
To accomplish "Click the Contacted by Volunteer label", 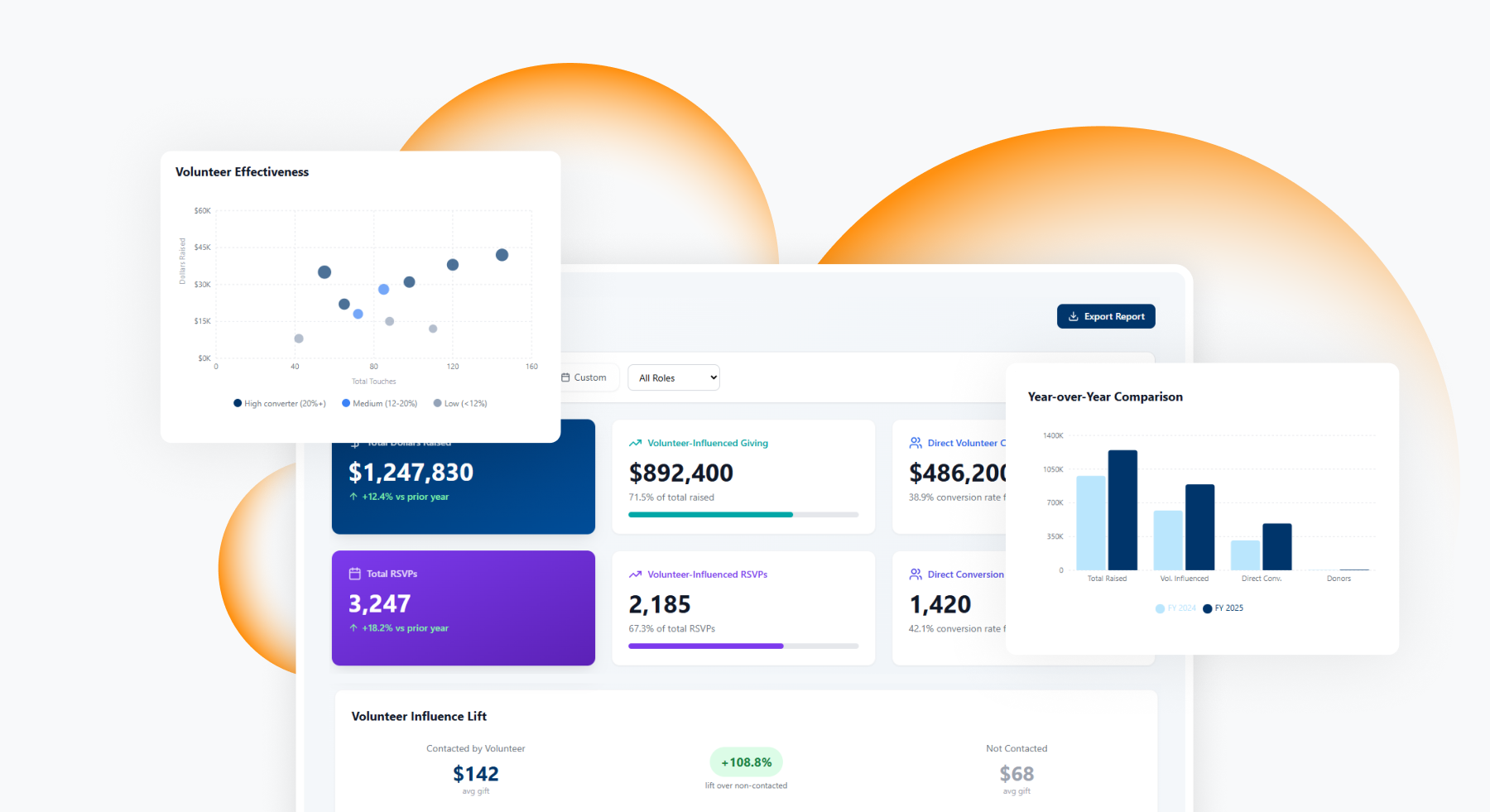I will 476,748.
